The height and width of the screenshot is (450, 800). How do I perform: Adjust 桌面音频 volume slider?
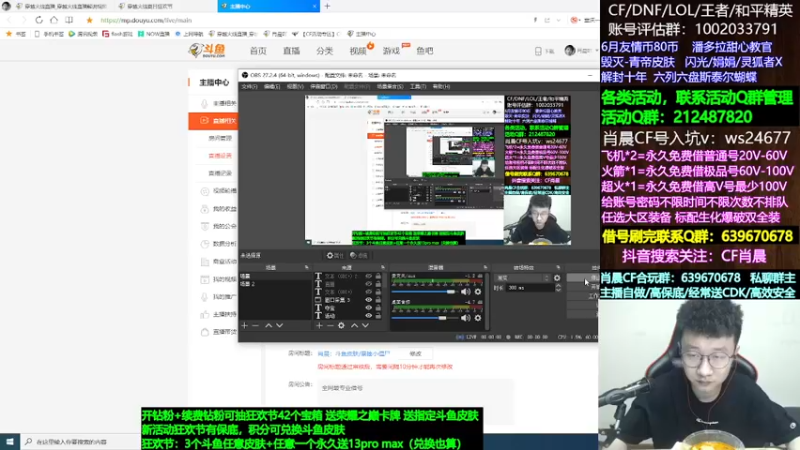[x=424, y=318]
